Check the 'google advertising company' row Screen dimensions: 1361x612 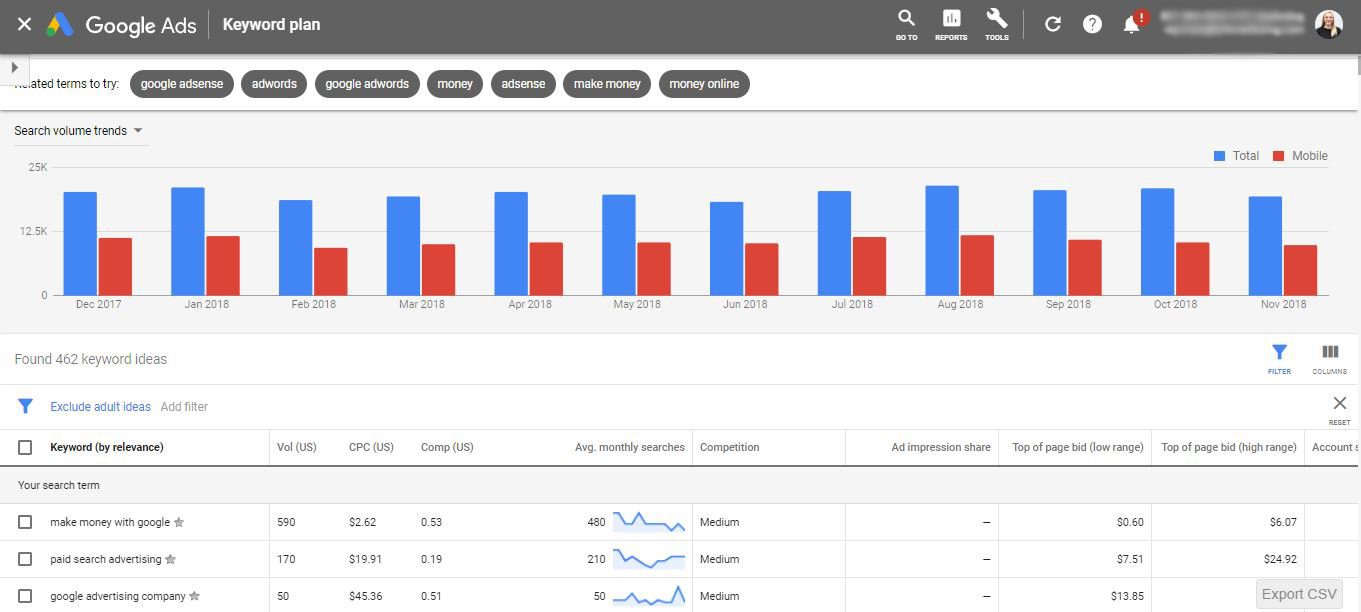click(x=25, y=596)
